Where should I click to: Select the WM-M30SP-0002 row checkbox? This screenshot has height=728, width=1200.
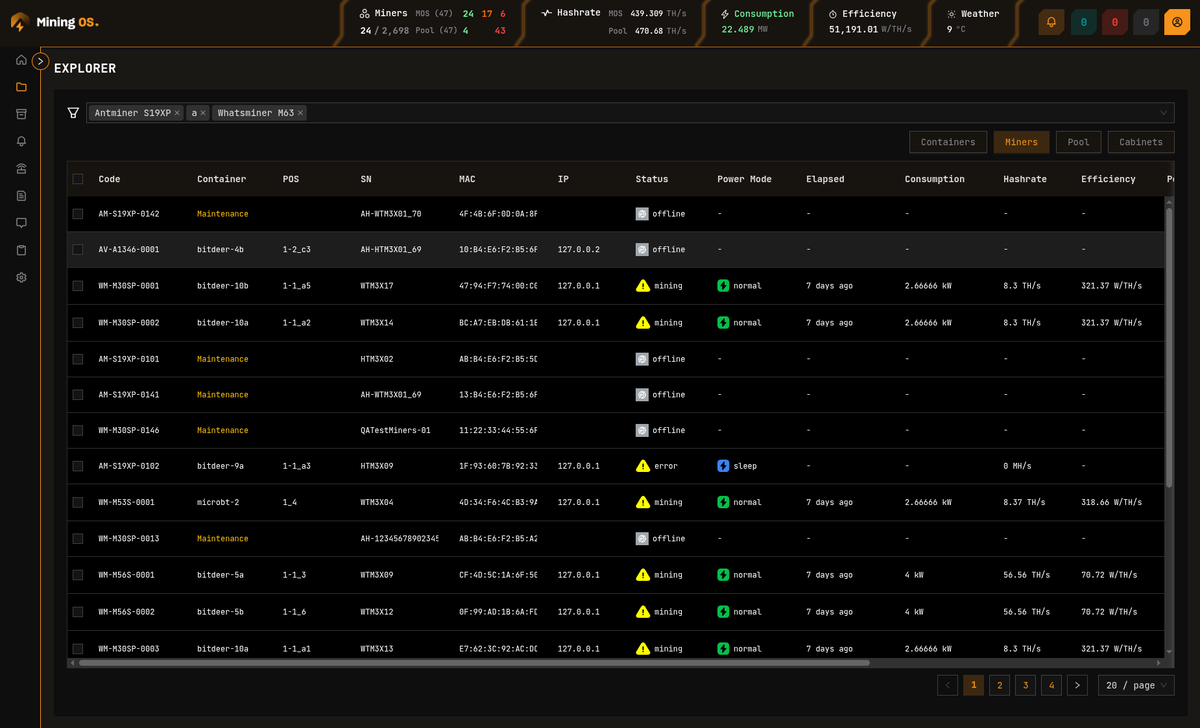tap(78, 323)
